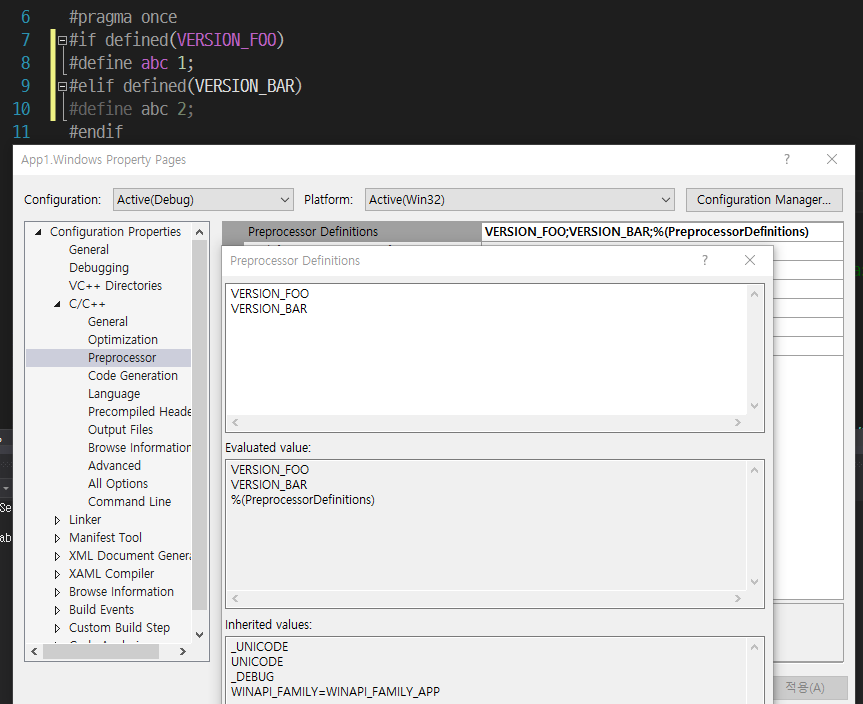This screenshot has height=704, width=863.
Task: Expand the Build Events tree node
Action: click(57, 610)
